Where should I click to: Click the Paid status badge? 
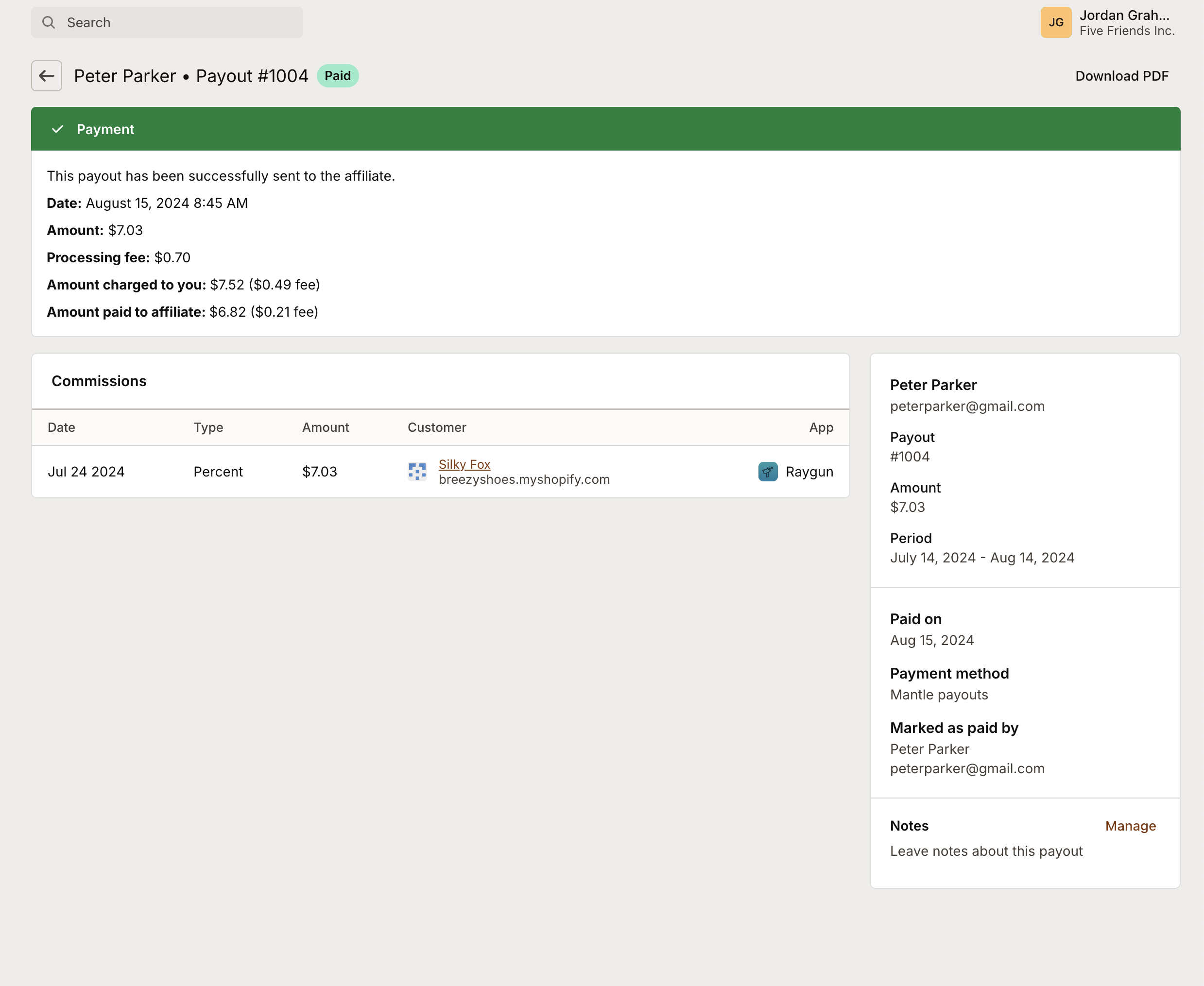click(x=338, y=75)
